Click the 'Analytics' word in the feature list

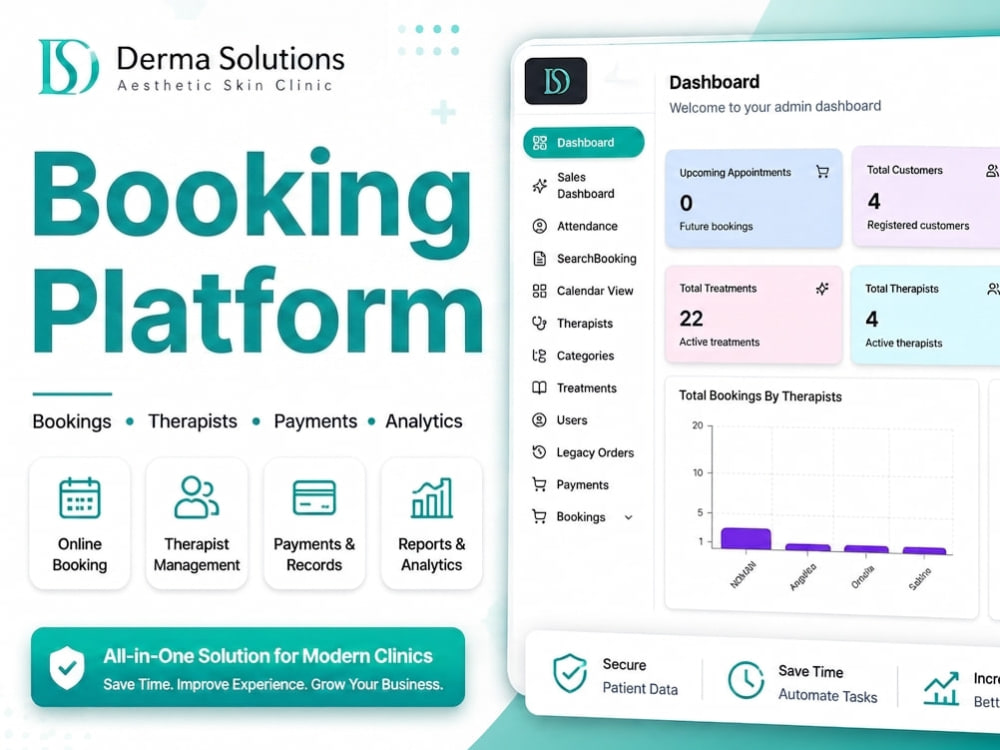tap(423, 421)
